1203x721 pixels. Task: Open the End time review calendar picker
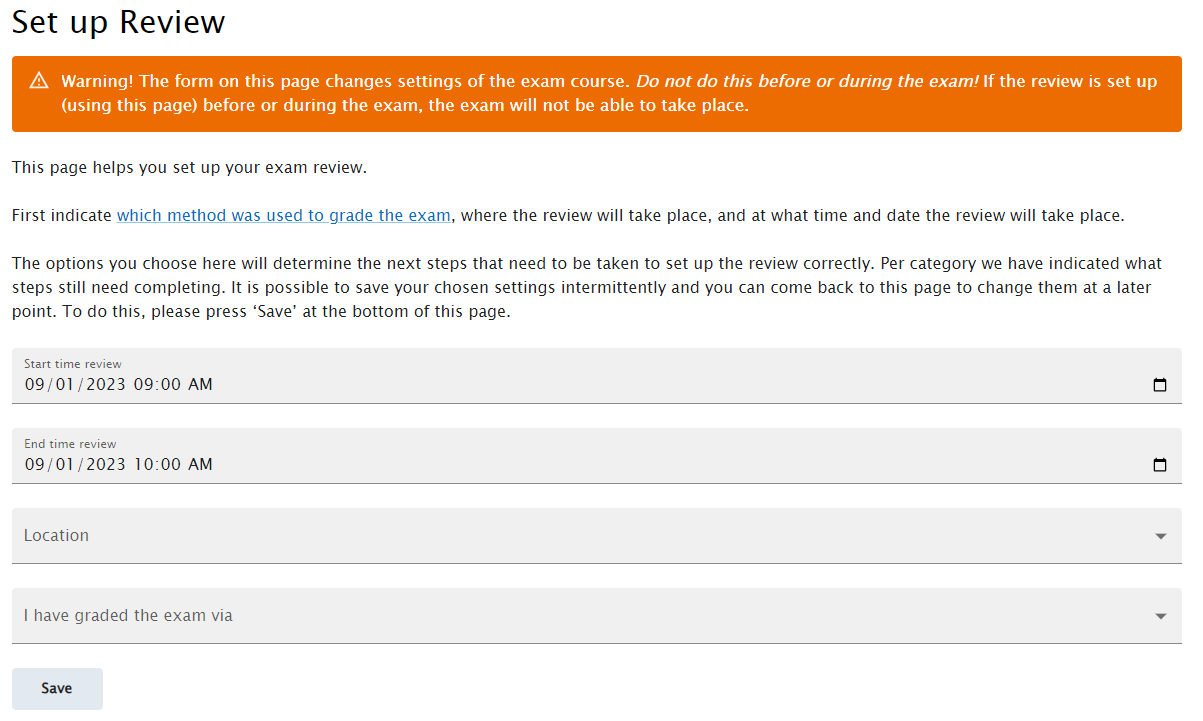click(x=1159, y=464)
